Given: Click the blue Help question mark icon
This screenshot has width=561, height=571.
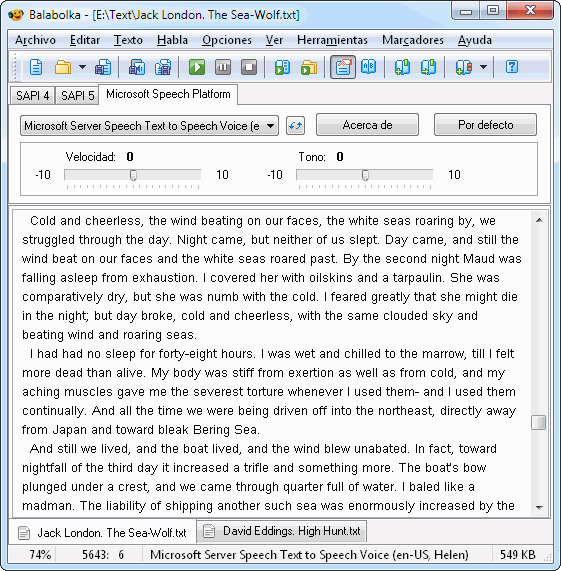Looking at the screenshot, I should click(511, 67).
